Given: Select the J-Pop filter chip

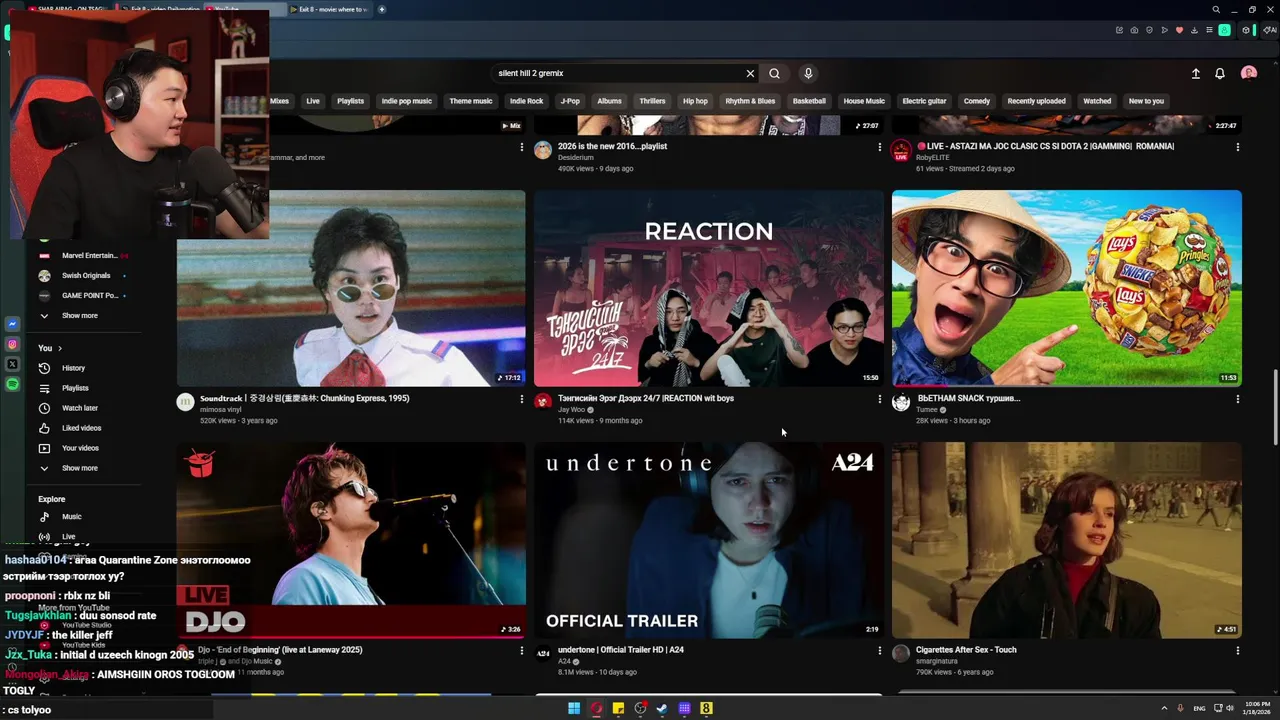Looking at the screenshot, I should (x=570, y=101).
